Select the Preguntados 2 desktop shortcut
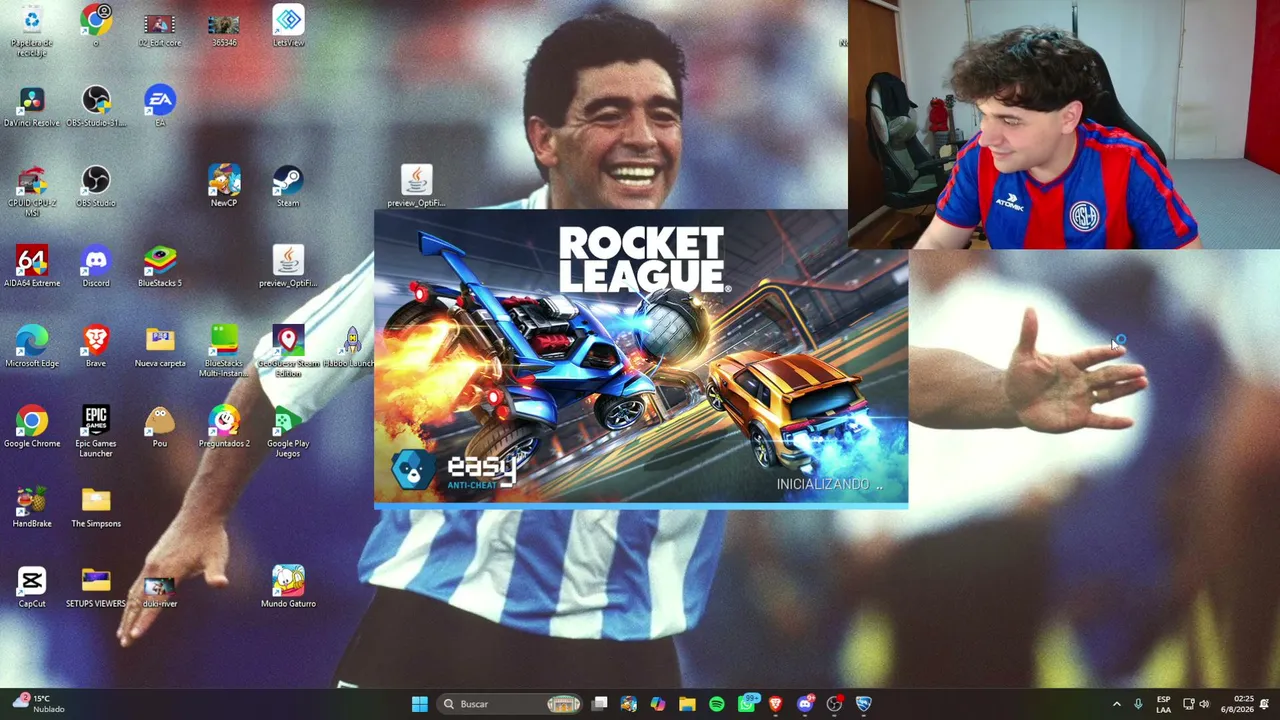Viewport: 1280px width, 720px height. pyautogui.click(x=224, y=427)
